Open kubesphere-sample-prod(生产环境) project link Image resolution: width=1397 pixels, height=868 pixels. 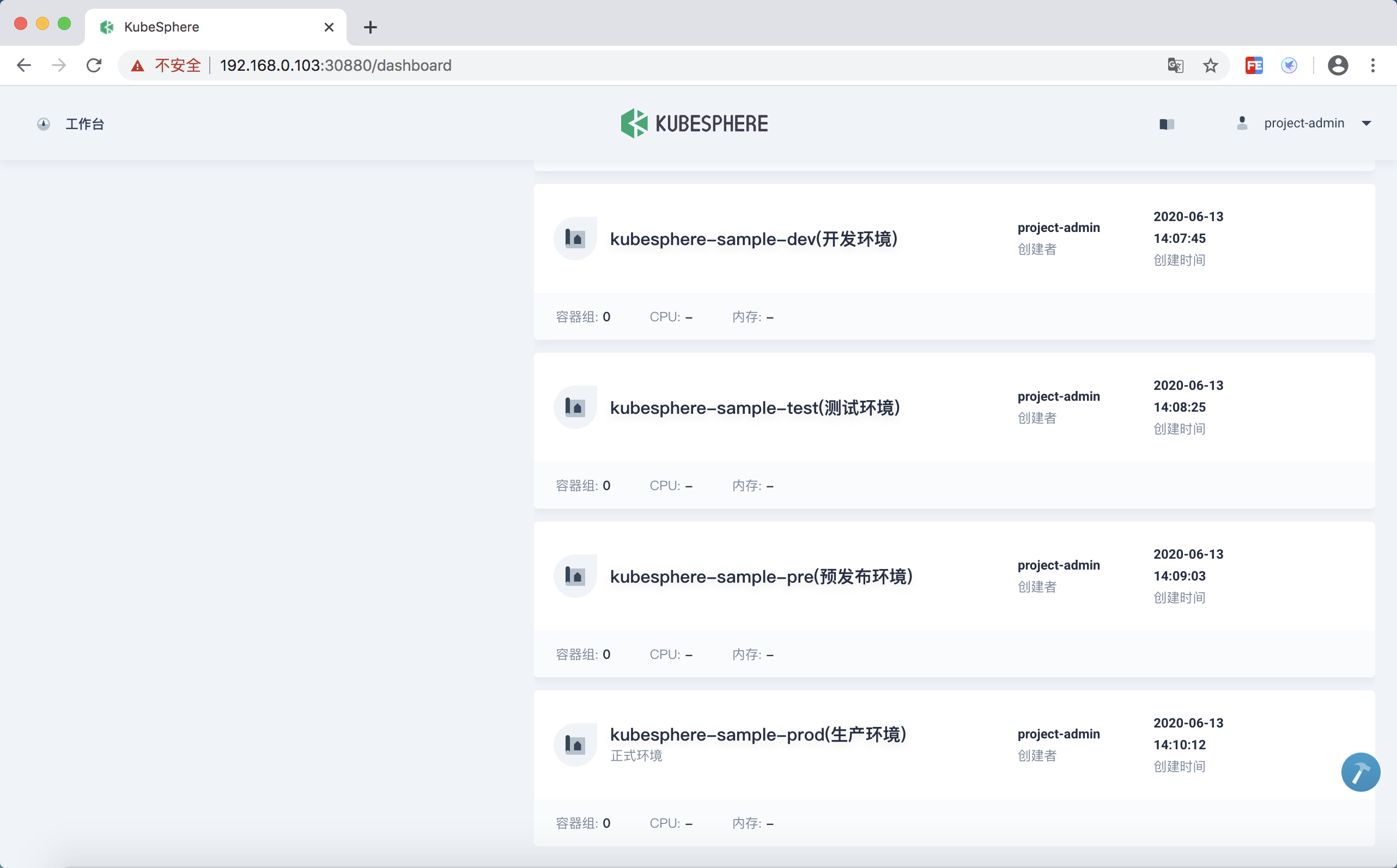[758, 734]
